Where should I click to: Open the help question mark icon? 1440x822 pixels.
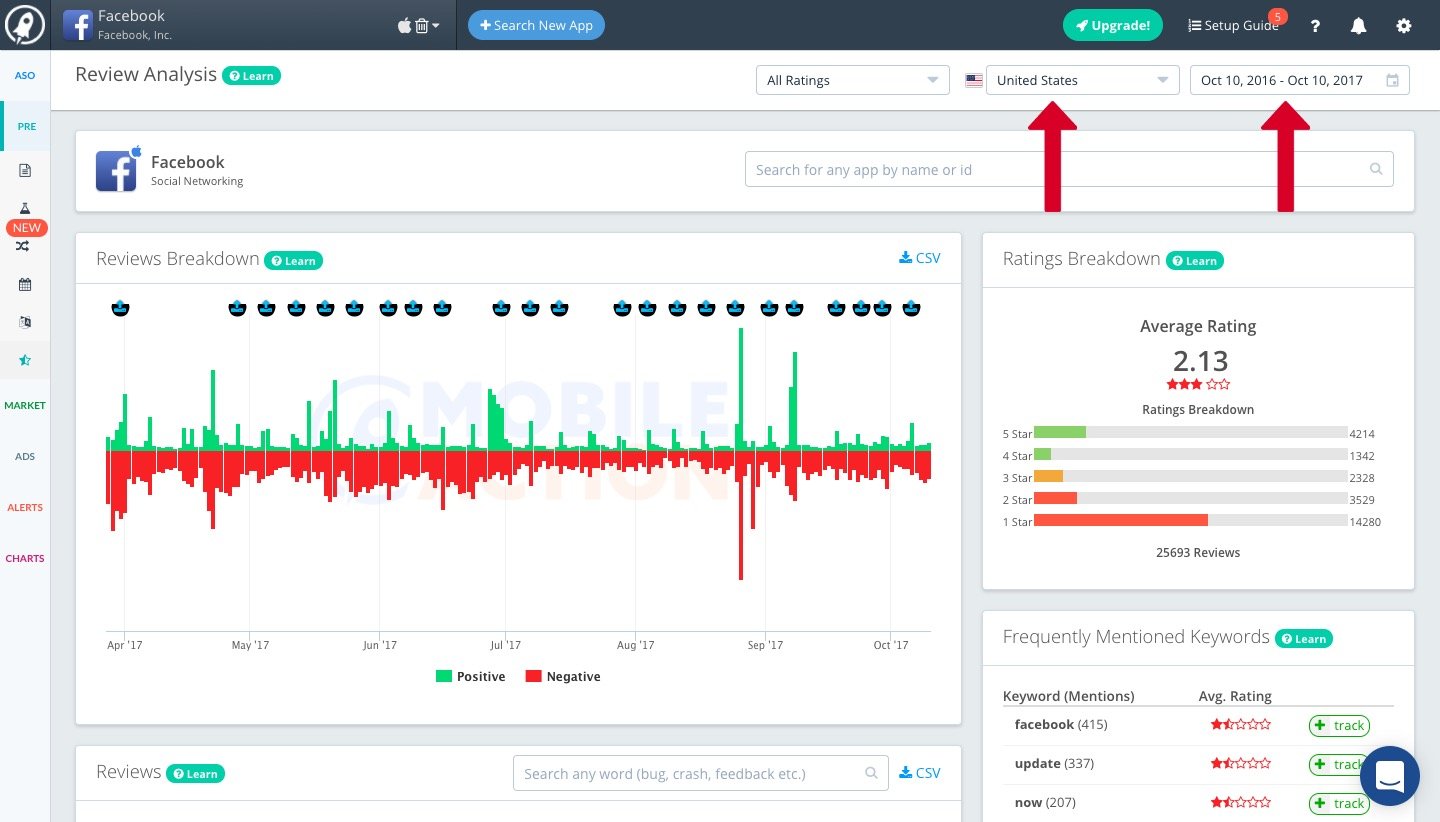tap(1316, 26)
